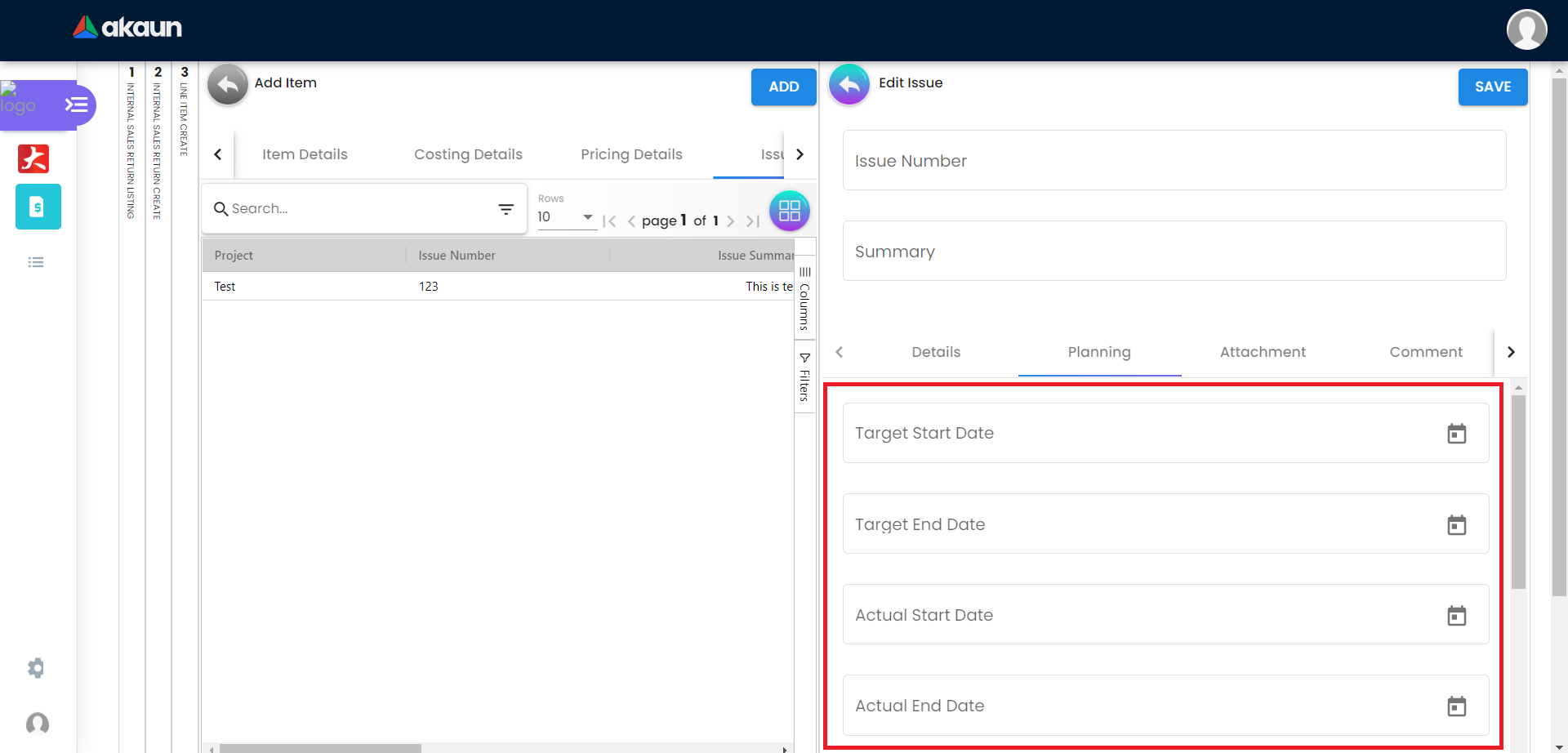
Task: Click the akaun logo in the header
Action: [x=127, y=28]
